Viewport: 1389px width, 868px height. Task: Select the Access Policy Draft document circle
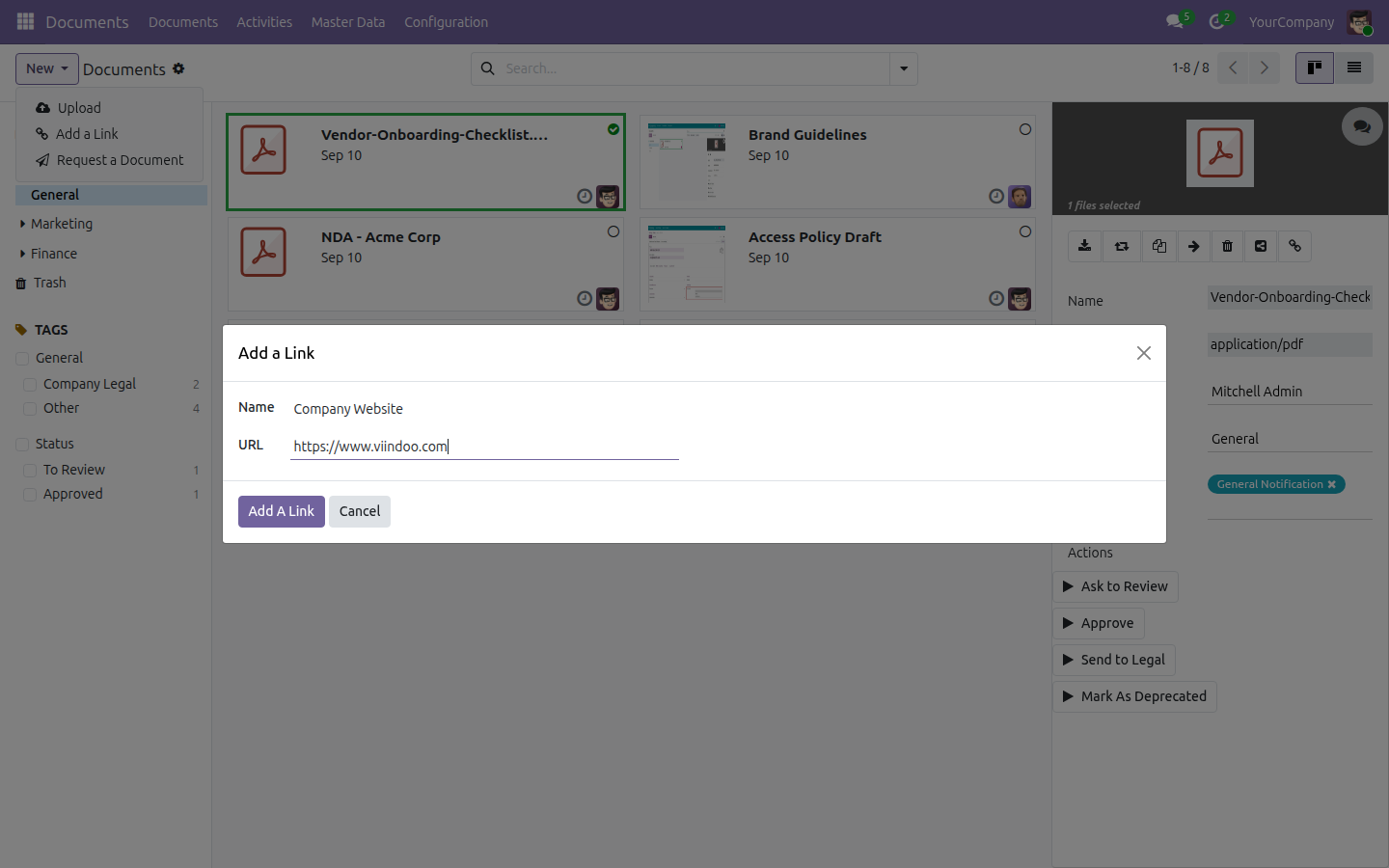tap(1025, 231)
